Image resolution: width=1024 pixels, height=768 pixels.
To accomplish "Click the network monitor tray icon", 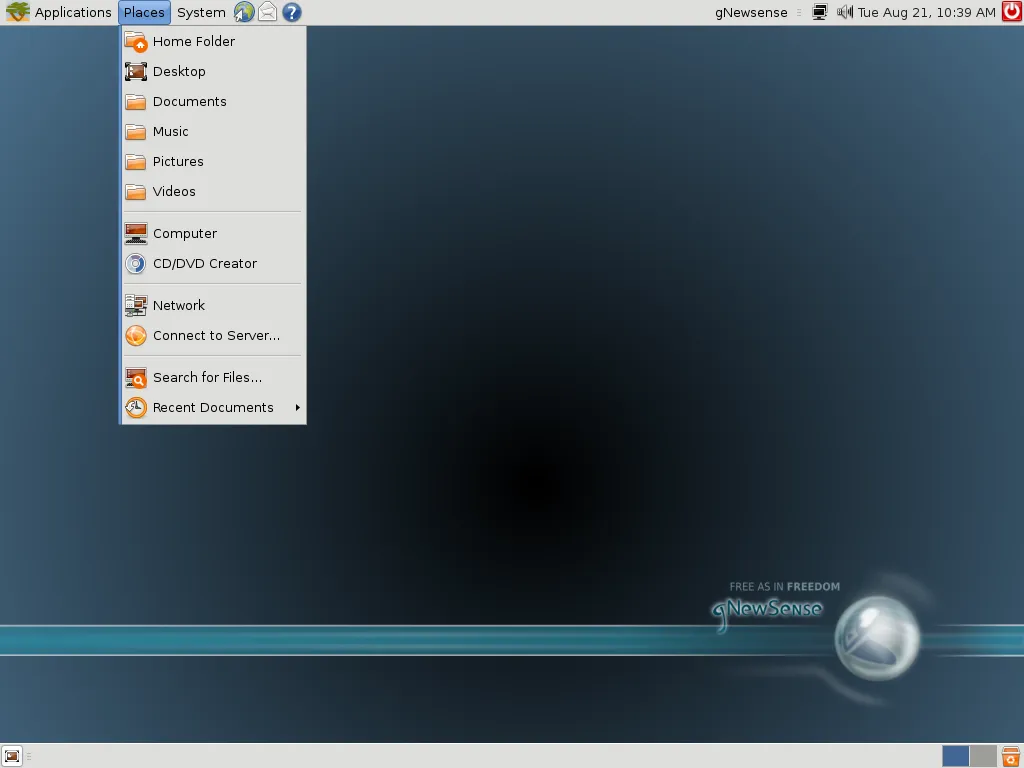I will [820, 12].
